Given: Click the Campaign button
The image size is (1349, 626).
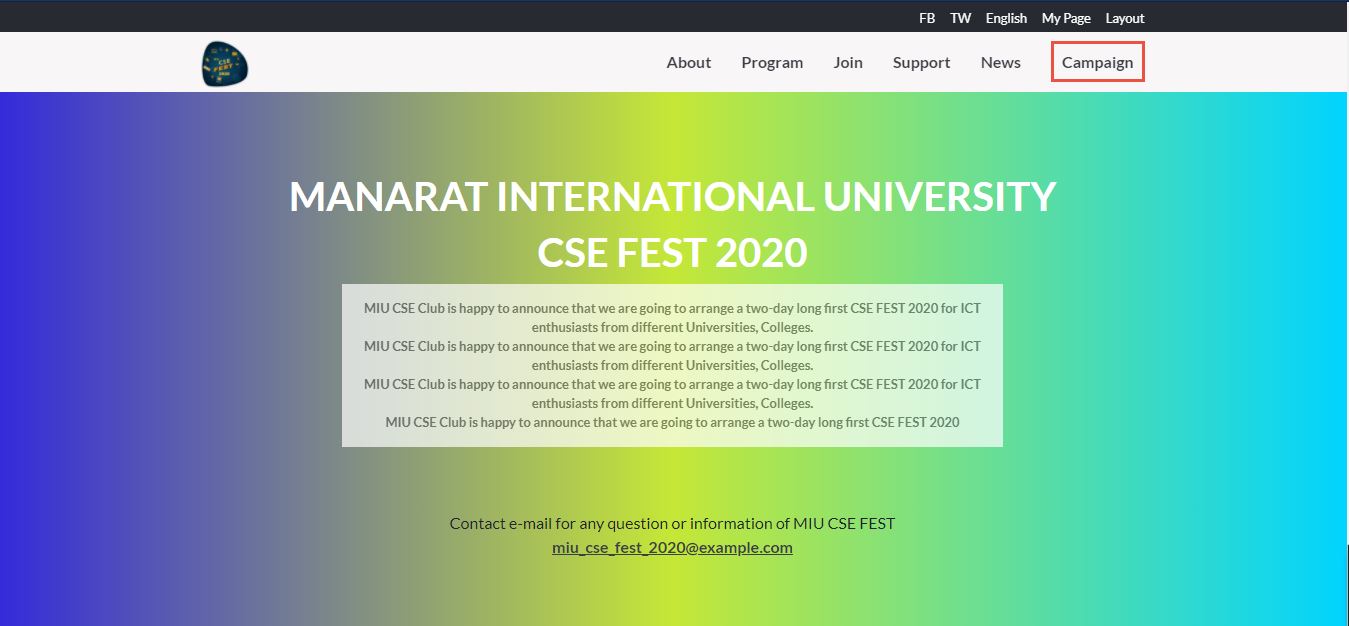Looking at the screenshot, I should (x=1098, y=62).
